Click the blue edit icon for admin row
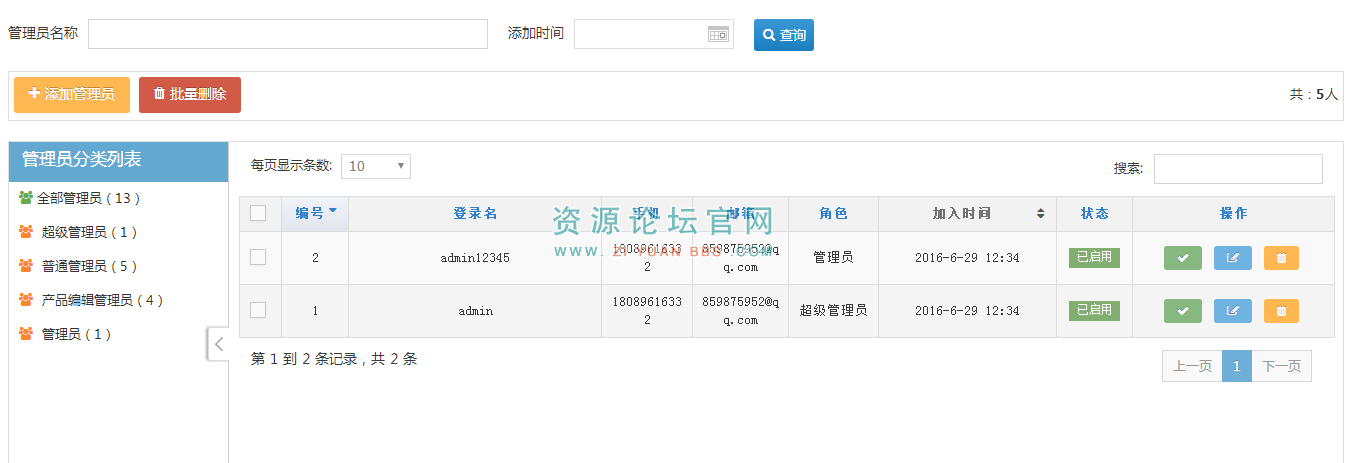The image size is (1355, 463). (1233, 311)
